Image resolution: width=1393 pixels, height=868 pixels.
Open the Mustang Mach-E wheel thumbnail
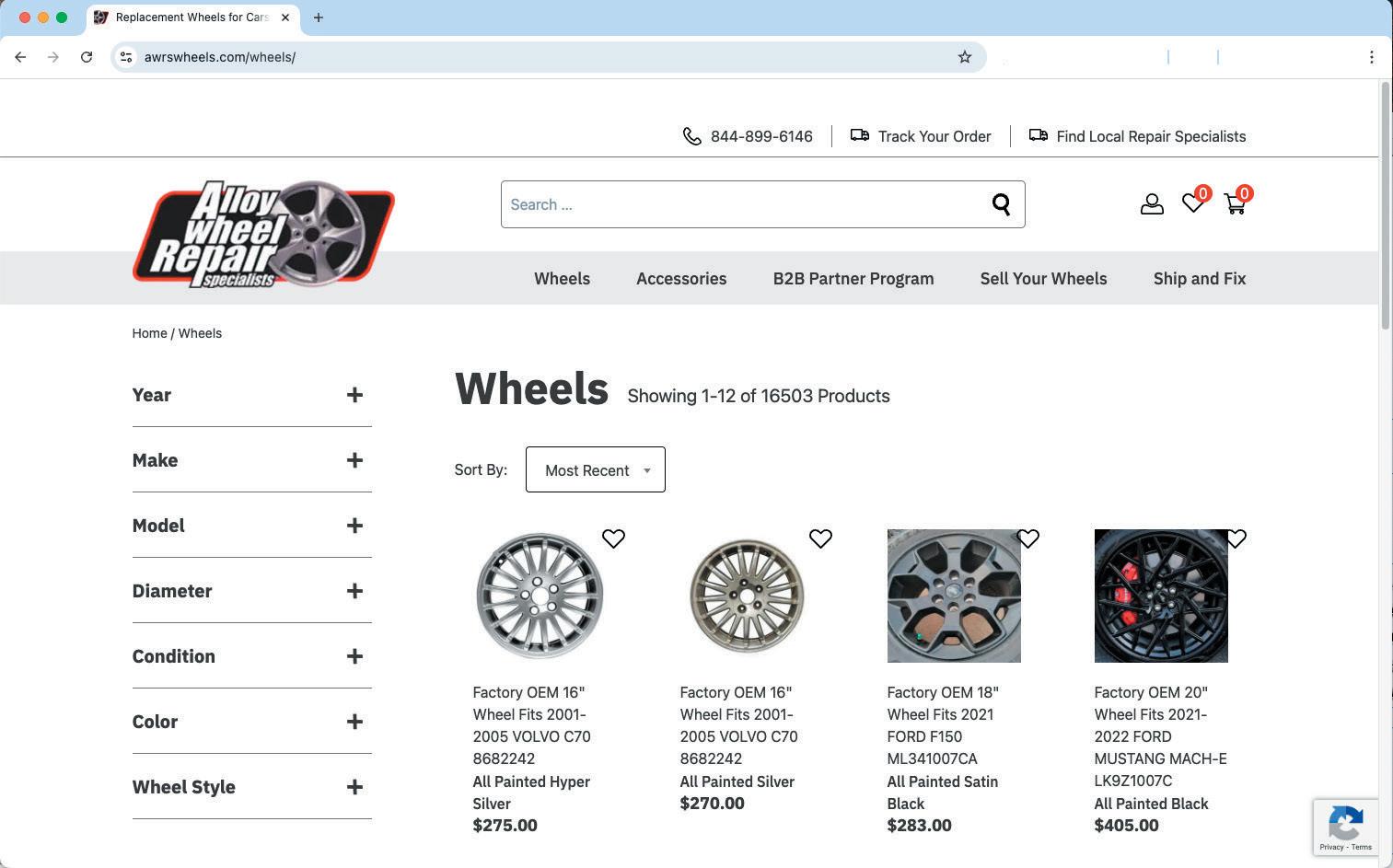pos(1161,596)
